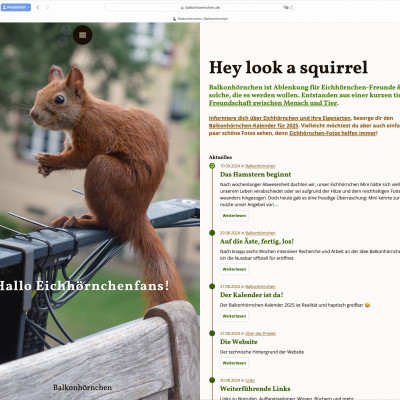The width and height of the screenshot is (400, 400).
Task: Open the round dark hamburger menu button
Action: coord(83,35)
